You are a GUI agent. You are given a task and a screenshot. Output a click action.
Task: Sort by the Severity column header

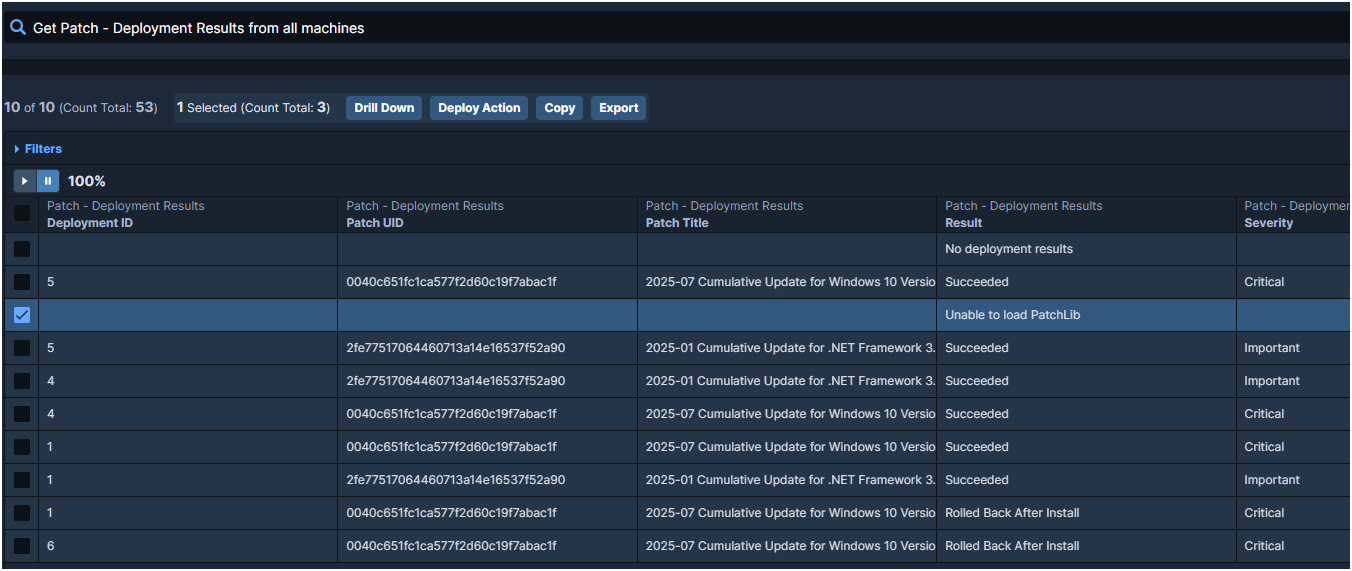pyautogui.click(x=1269, y=223)
